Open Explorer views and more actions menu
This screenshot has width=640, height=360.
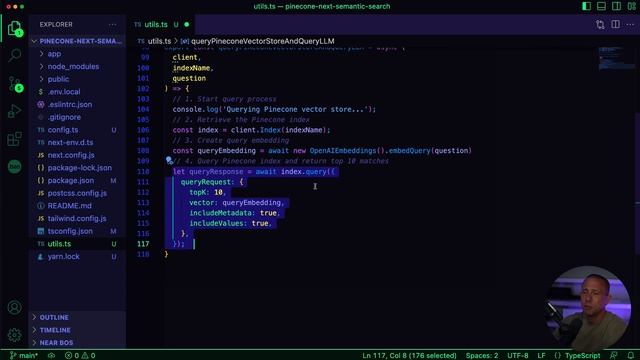(112, 24)
